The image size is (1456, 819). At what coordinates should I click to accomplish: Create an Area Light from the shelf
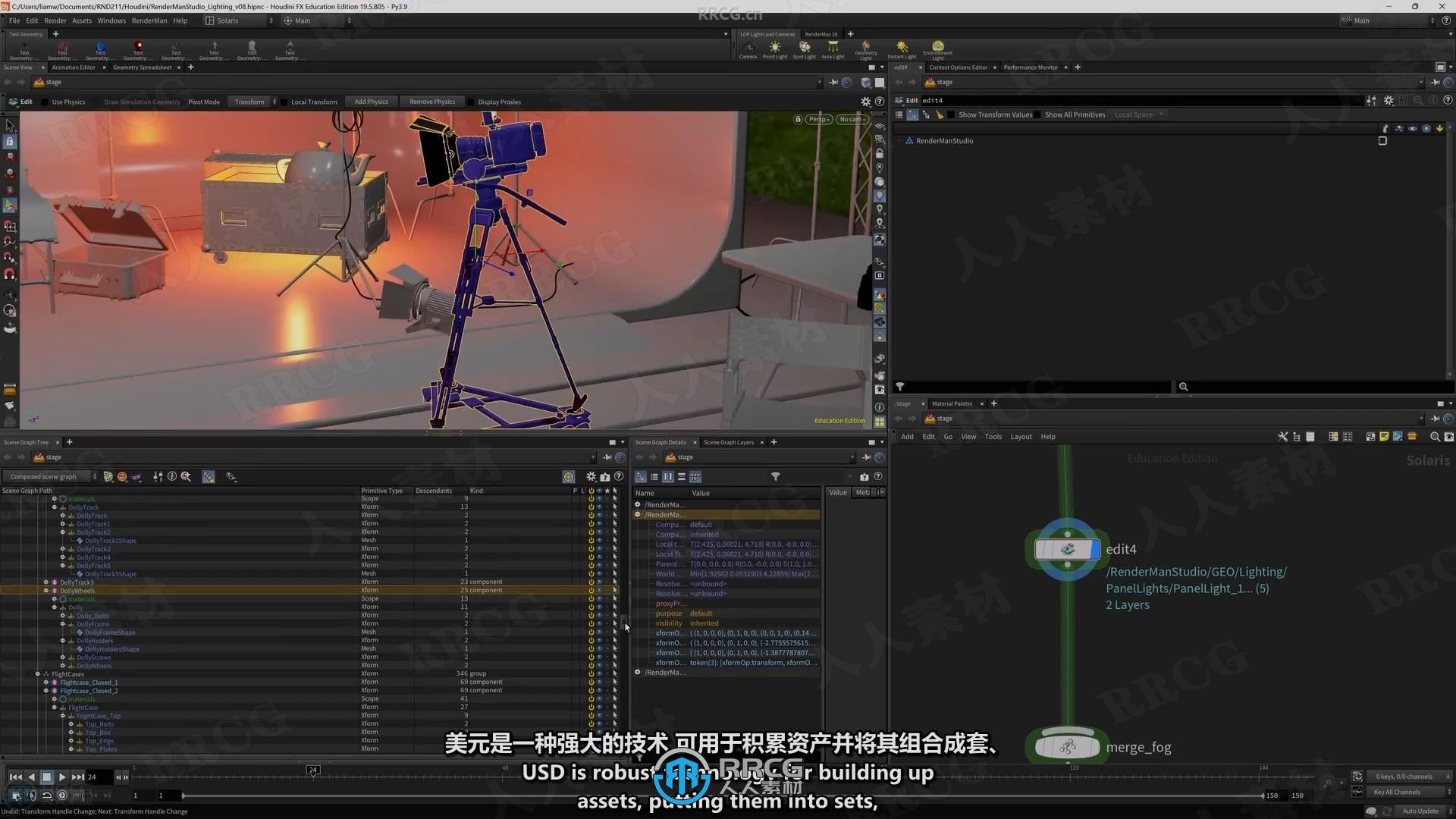point(833,50)
